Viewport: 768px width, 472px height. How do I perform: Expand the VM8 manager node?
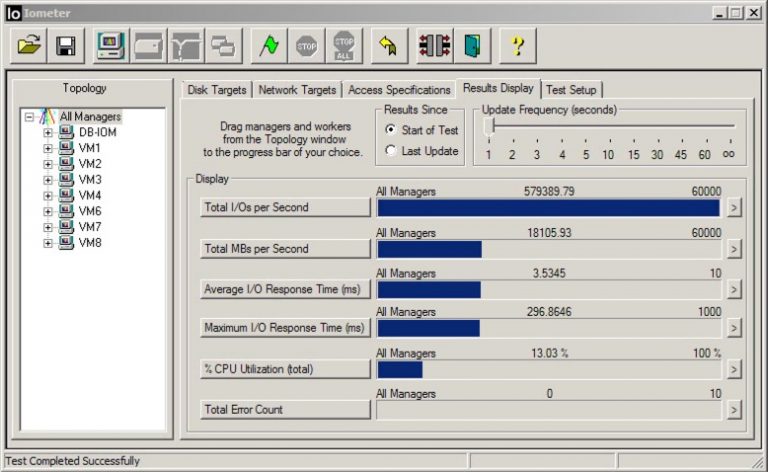(48, 243)
